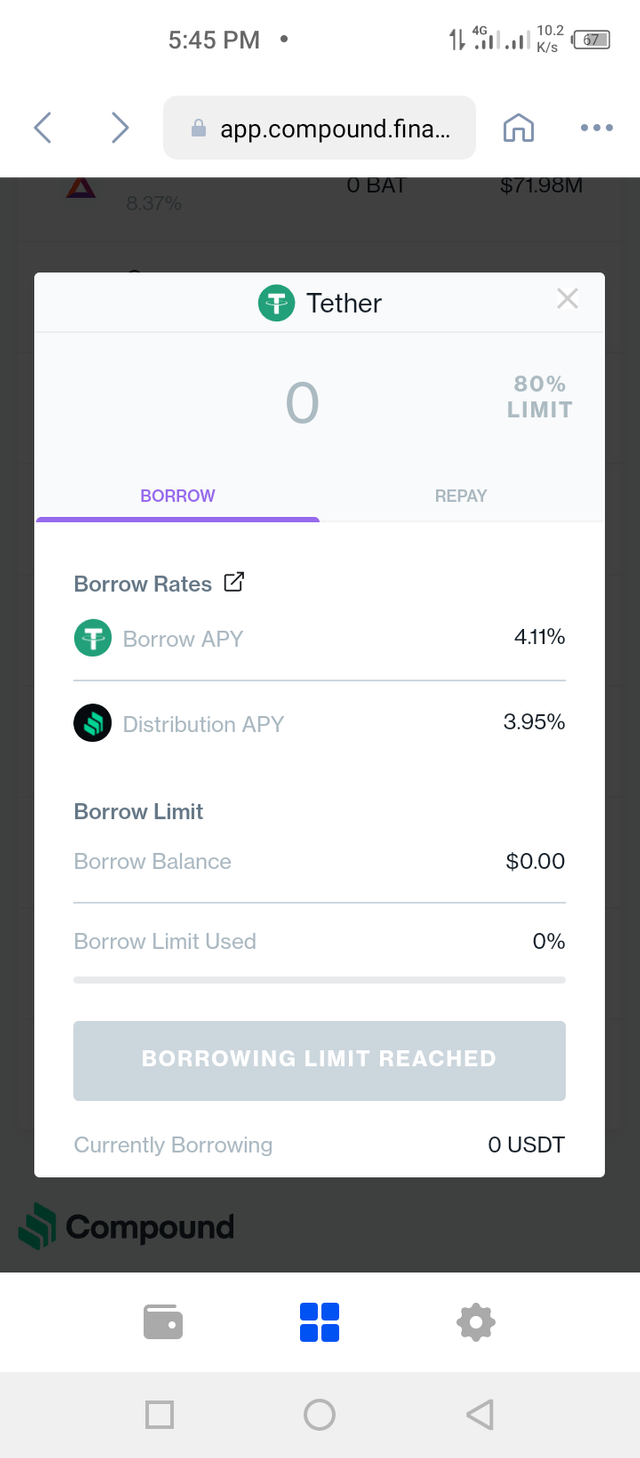Go to browser home icon

pos(518,128)
